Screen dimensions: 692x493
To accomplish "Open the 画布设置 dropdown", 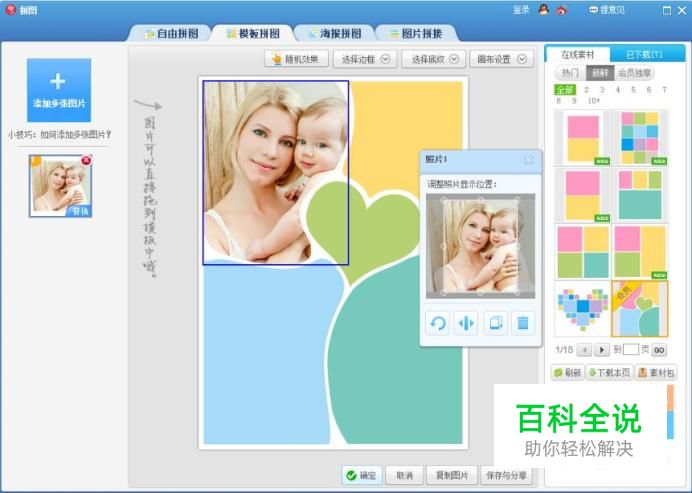I will tap(502, 59).
